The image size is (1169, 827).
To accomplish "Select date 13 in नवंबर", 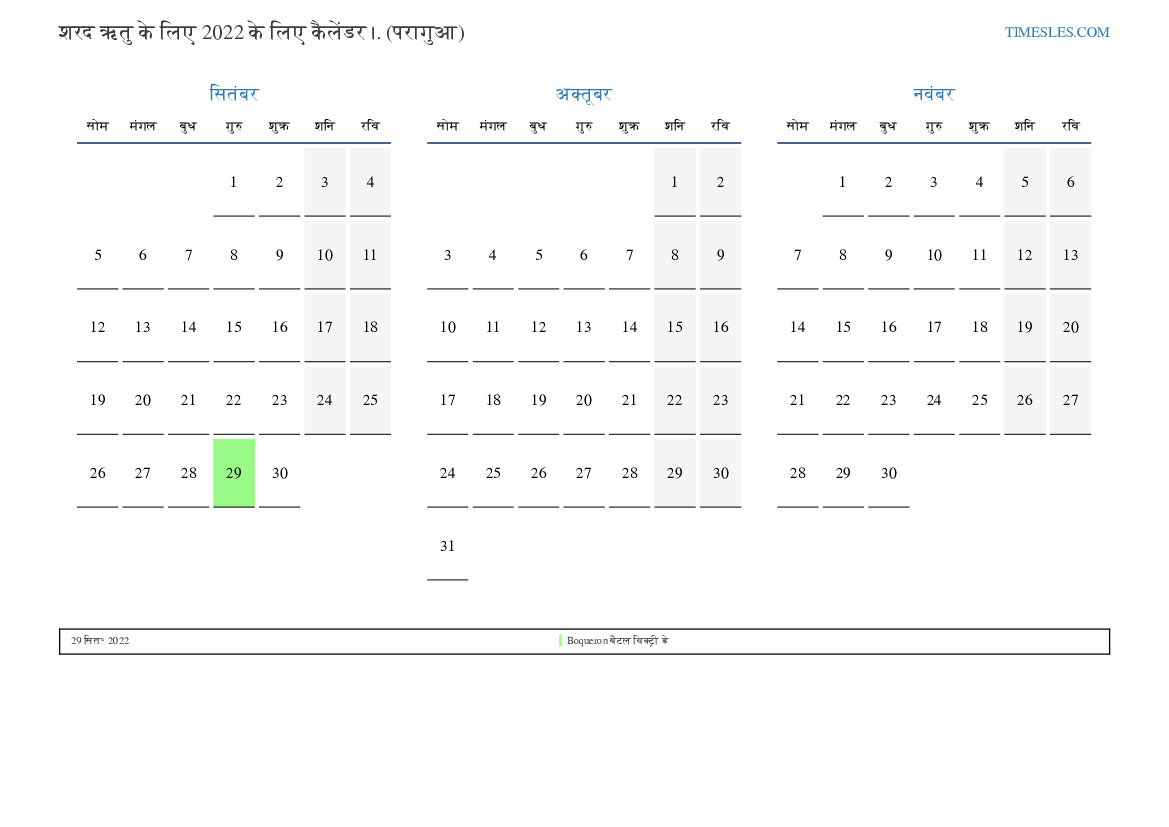I will click(1071, 255).
